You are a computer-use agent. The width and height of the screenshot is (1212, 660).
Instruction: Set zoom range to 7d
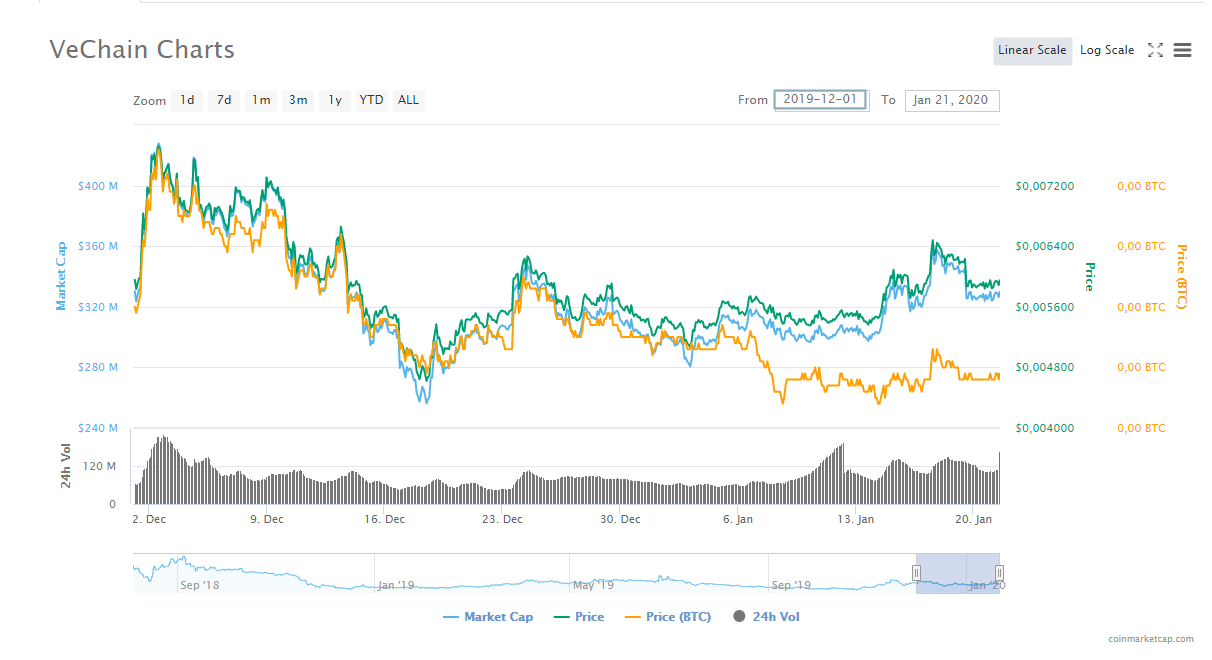tap(224, 100)
